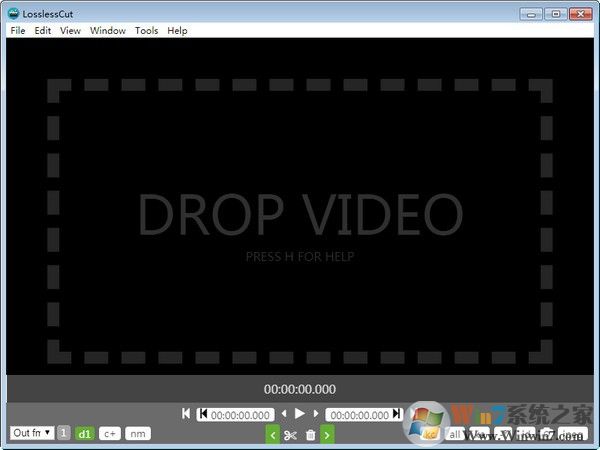Open the View menu
Screen dimensions: 600x450
pos(70,31)
